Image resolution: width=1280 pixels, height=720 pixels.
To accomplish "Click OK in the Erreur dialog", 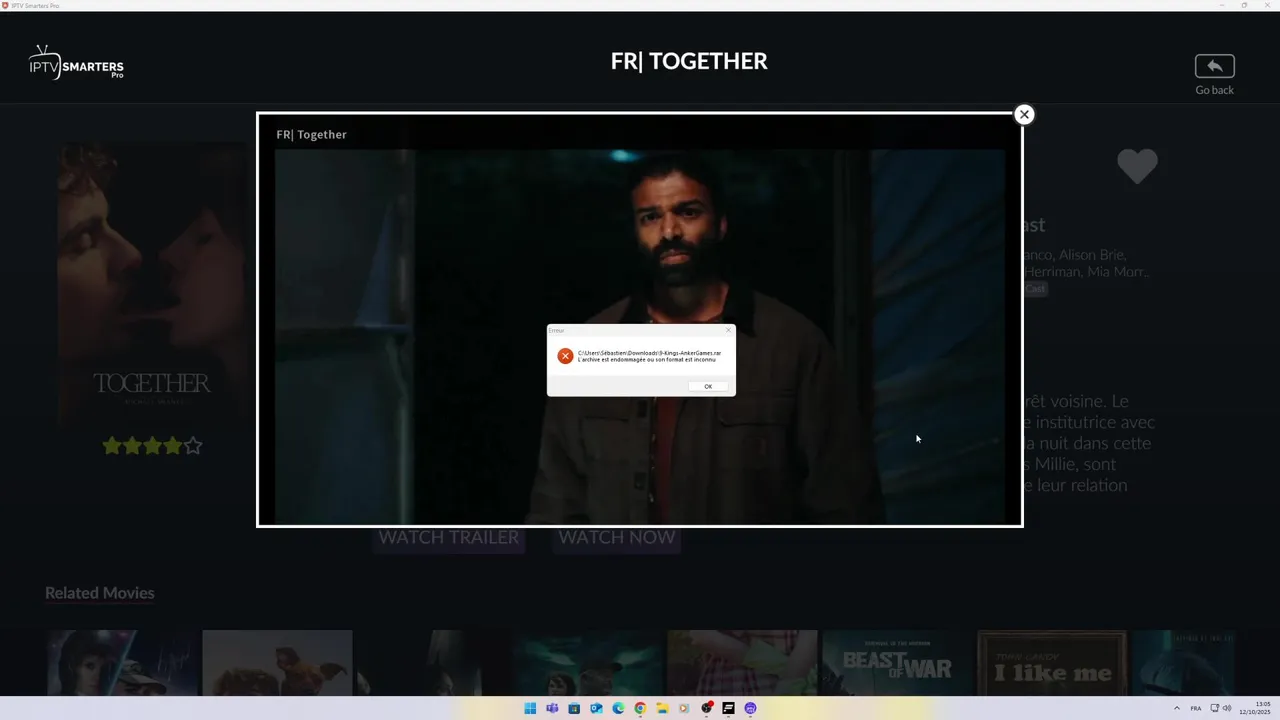I will (x=708, y=386).
